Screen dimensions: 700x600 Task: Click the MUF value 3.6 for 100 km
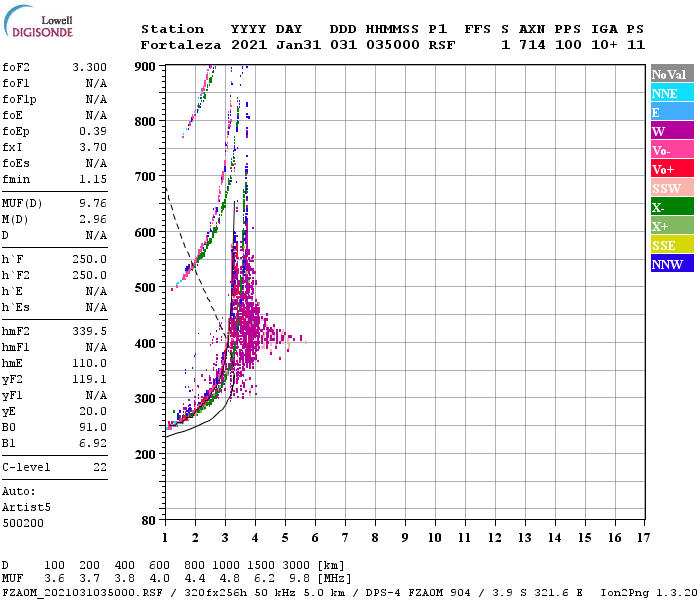coord(54,579)
